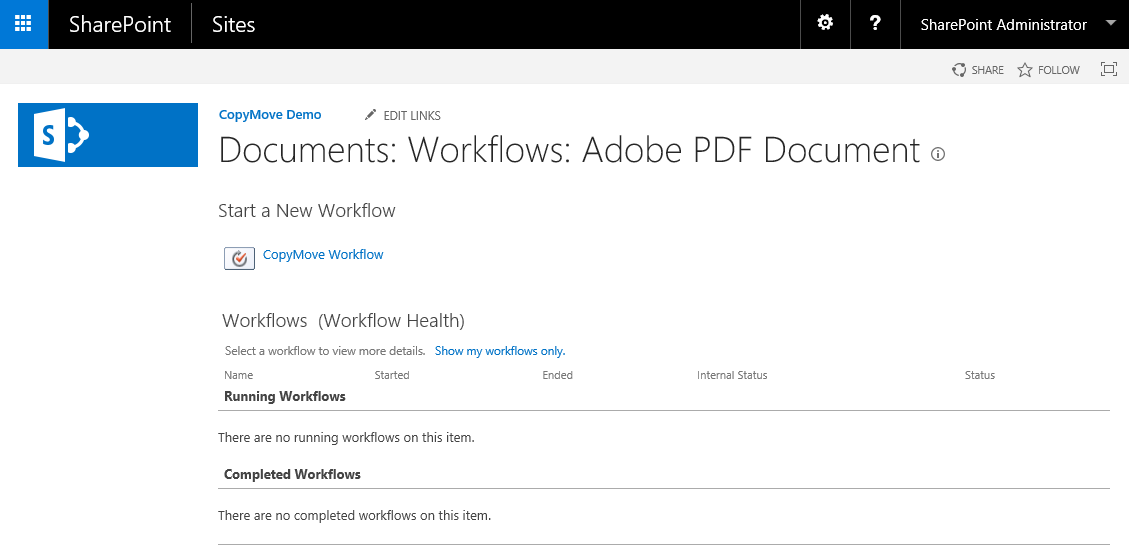The height and width of the screenshot is (552, 1129).
Task: Click the Status column header
Action: point(980,375)
